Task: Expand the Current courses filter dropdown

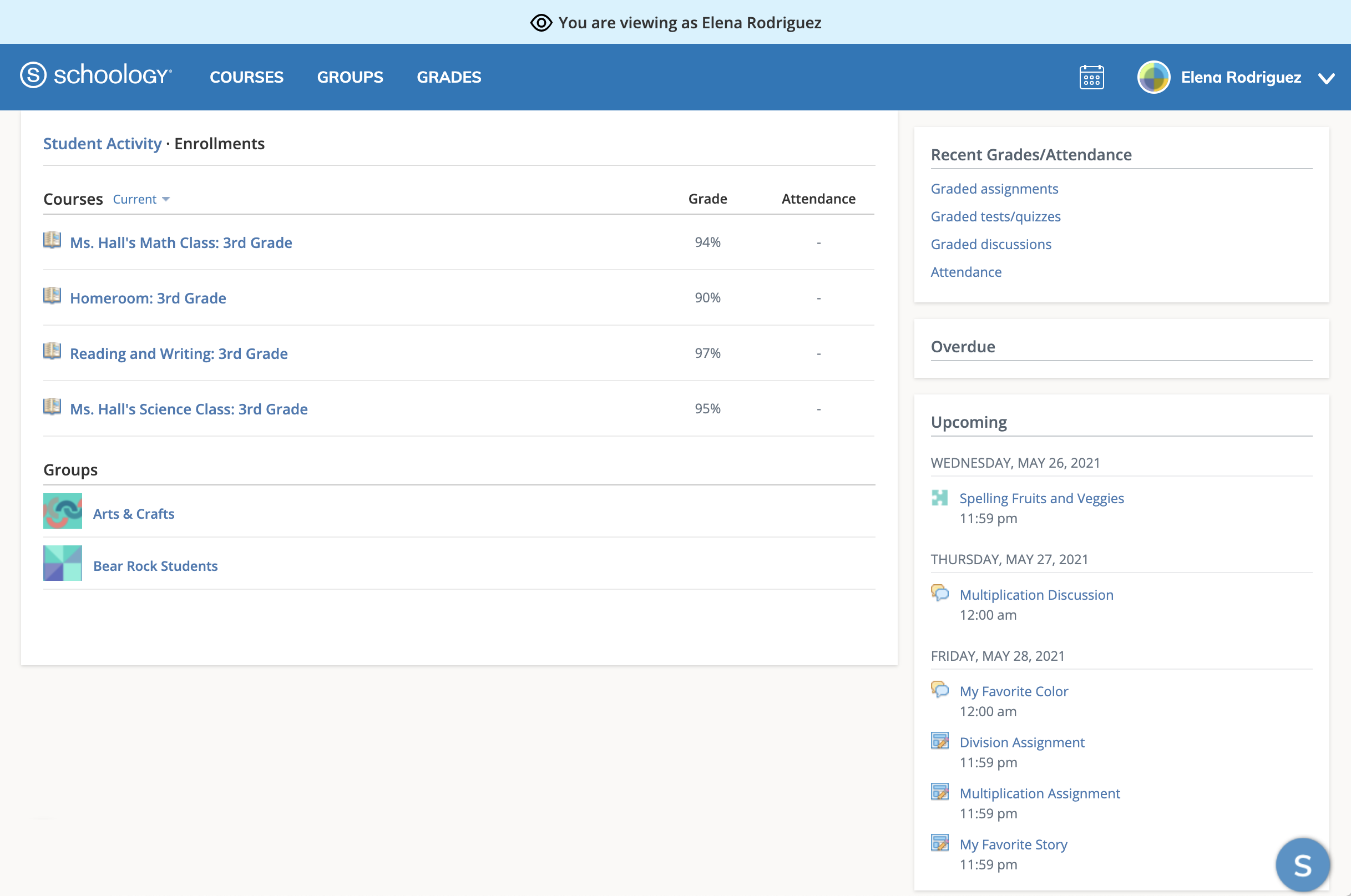Action: 141,199
